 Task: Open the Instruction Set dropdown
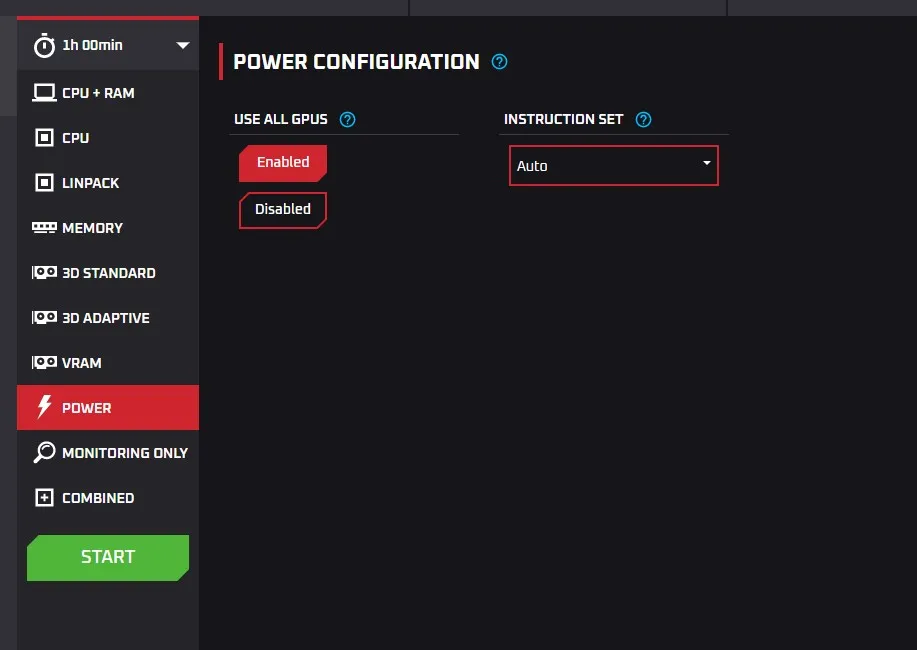pos(613,165)
